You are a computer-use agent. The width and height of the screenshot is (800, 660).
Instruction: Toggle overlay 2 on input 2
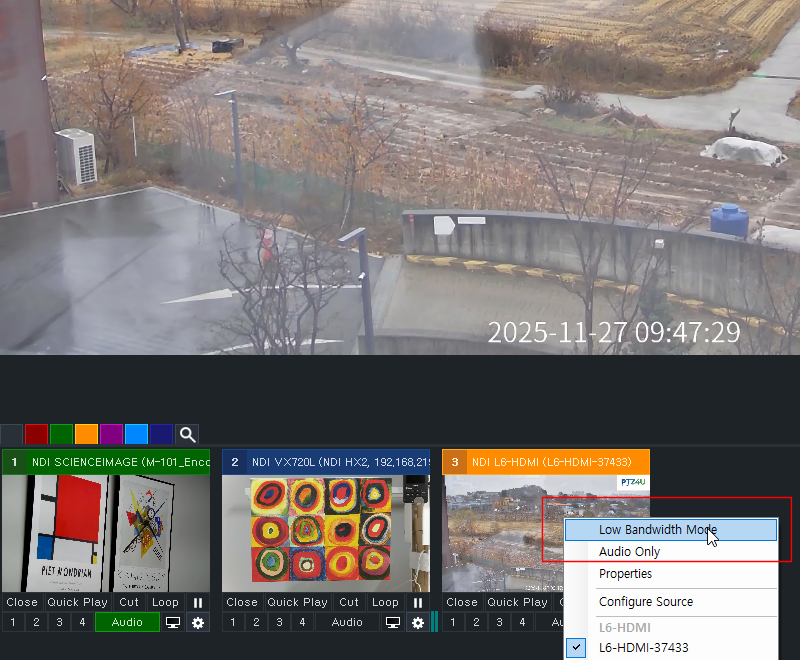tap(256, 623)
